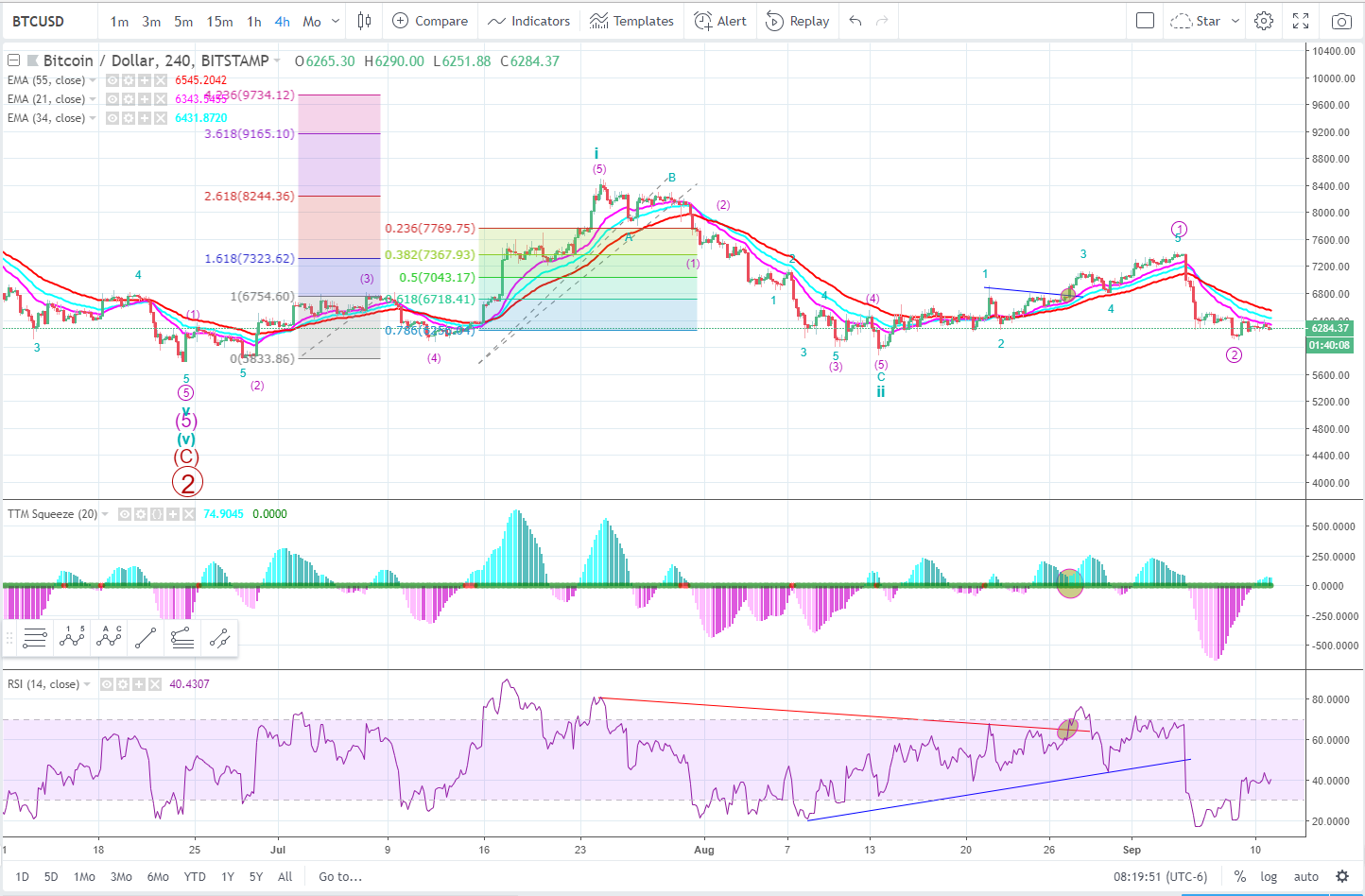Toggle visibility of EMA (55, close)
The height and width of the screenshot is (896, 1365).
(x=112, y=80)
